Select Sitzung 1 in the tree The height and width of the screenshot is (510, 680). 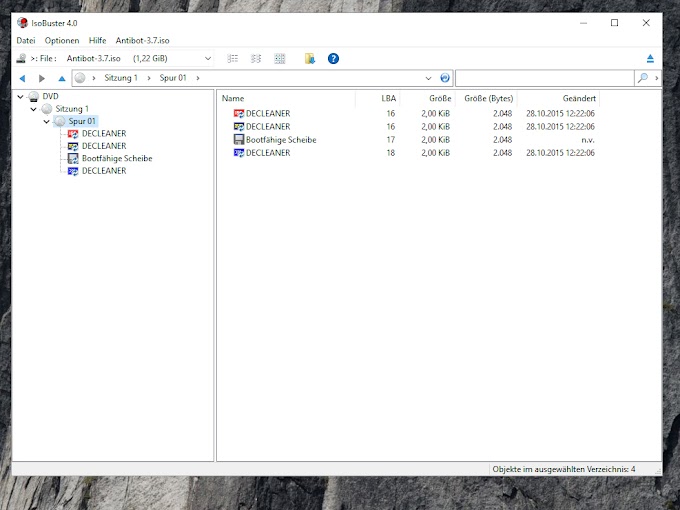pyautogui.click(x=72, y=109)
